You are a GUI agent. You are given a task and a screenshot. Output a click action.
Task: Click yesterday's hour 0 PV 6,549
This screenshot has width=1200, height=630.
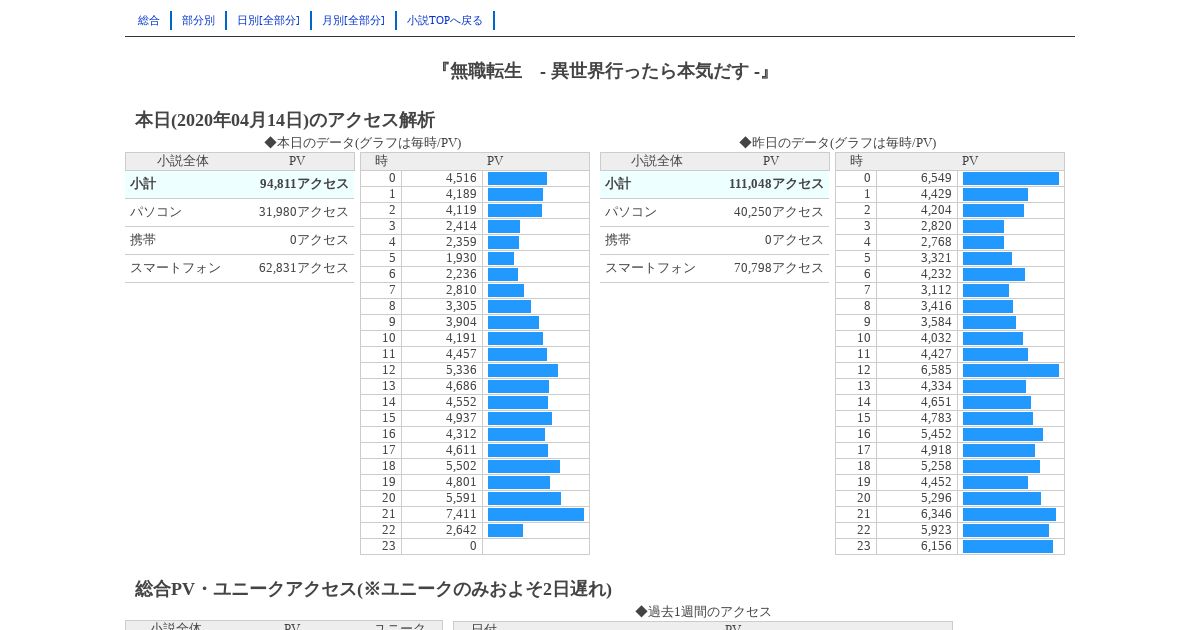pyautogui.click(x=936, y=178)
